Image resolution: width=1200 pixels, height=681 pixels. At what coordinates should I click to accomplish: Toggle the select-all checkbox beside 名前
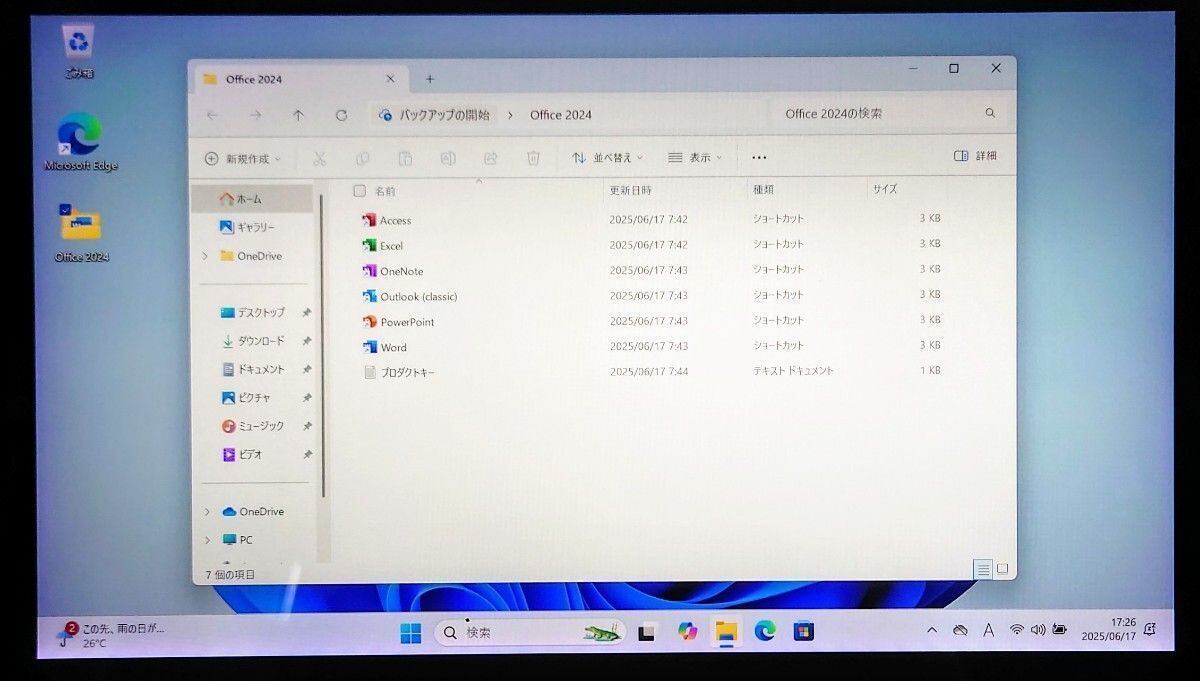tap(359, 190)
